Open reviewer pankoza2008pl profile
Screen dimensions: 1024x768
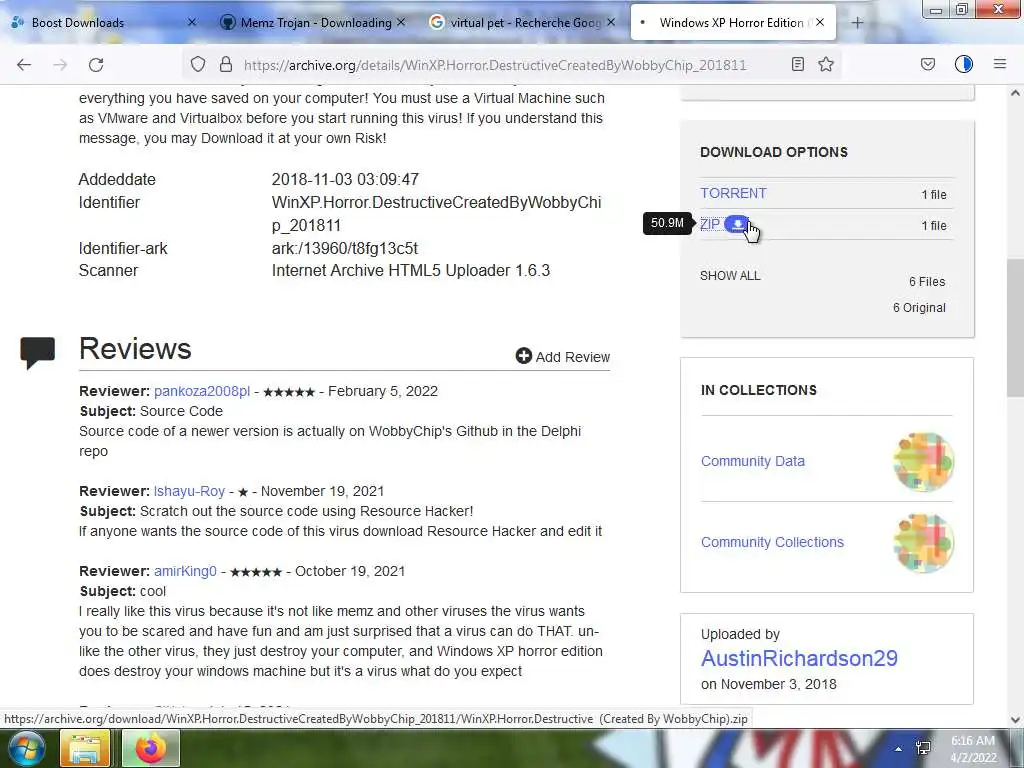202,391
